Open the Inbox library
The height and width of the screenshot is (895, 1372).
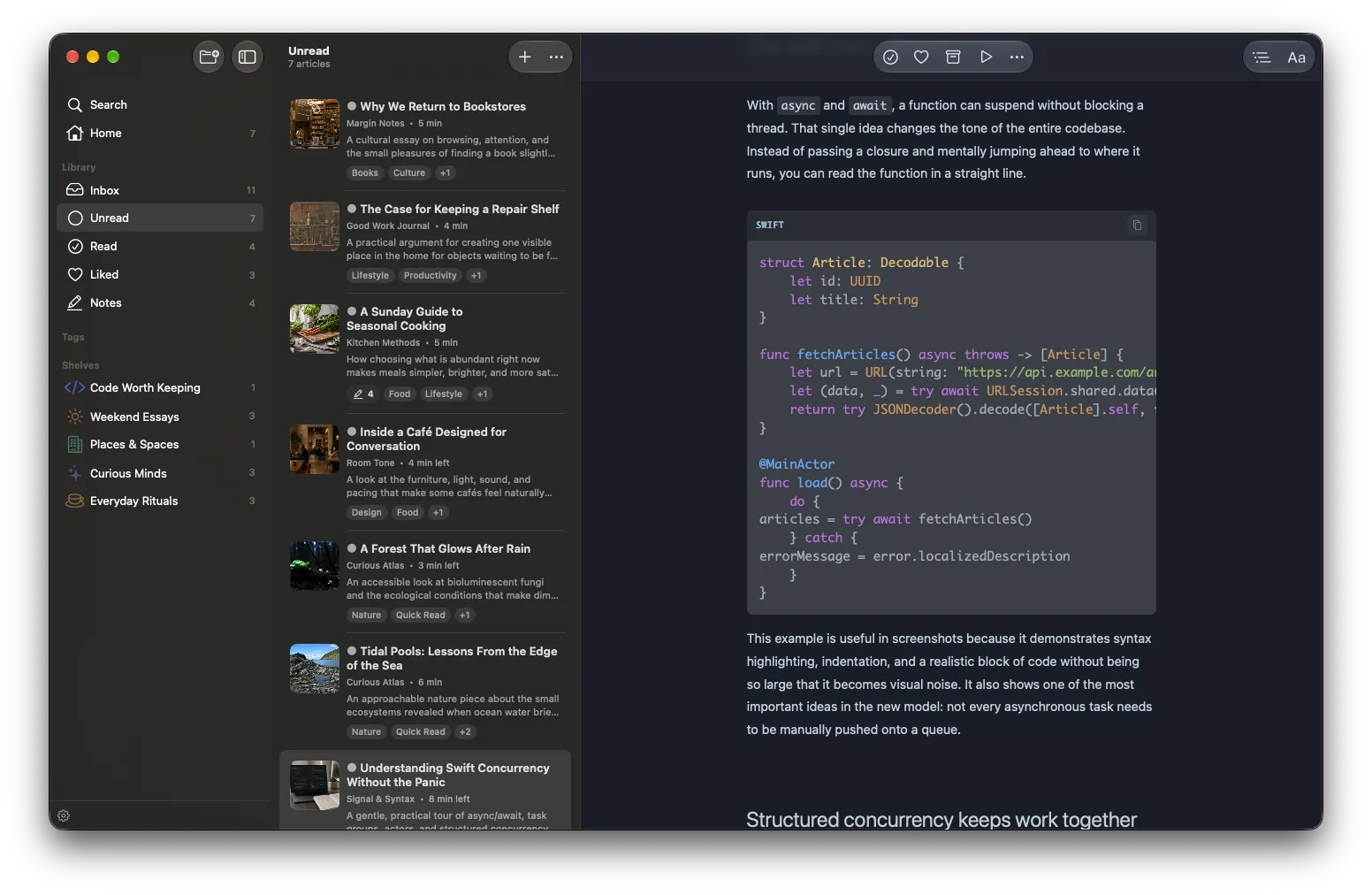point(160,190)
